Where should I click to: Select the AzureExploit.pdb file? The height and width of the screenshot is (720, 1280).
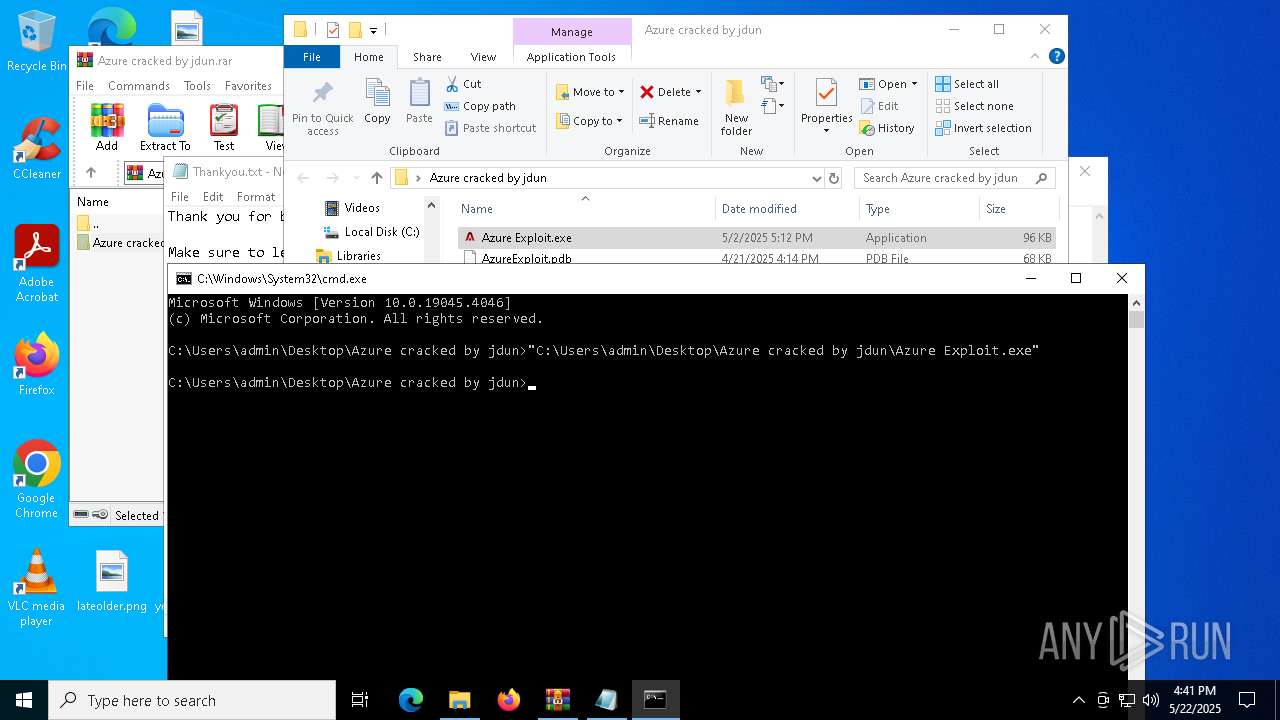click(x=756, y=258)
